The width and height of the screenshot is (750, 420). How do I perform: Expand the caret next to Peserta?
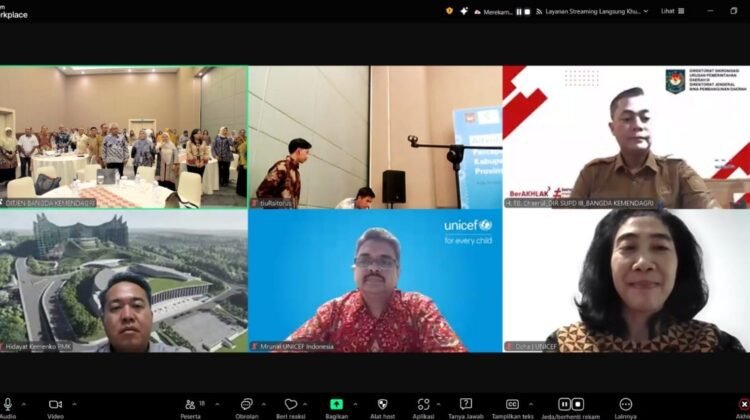click(218, 405)
